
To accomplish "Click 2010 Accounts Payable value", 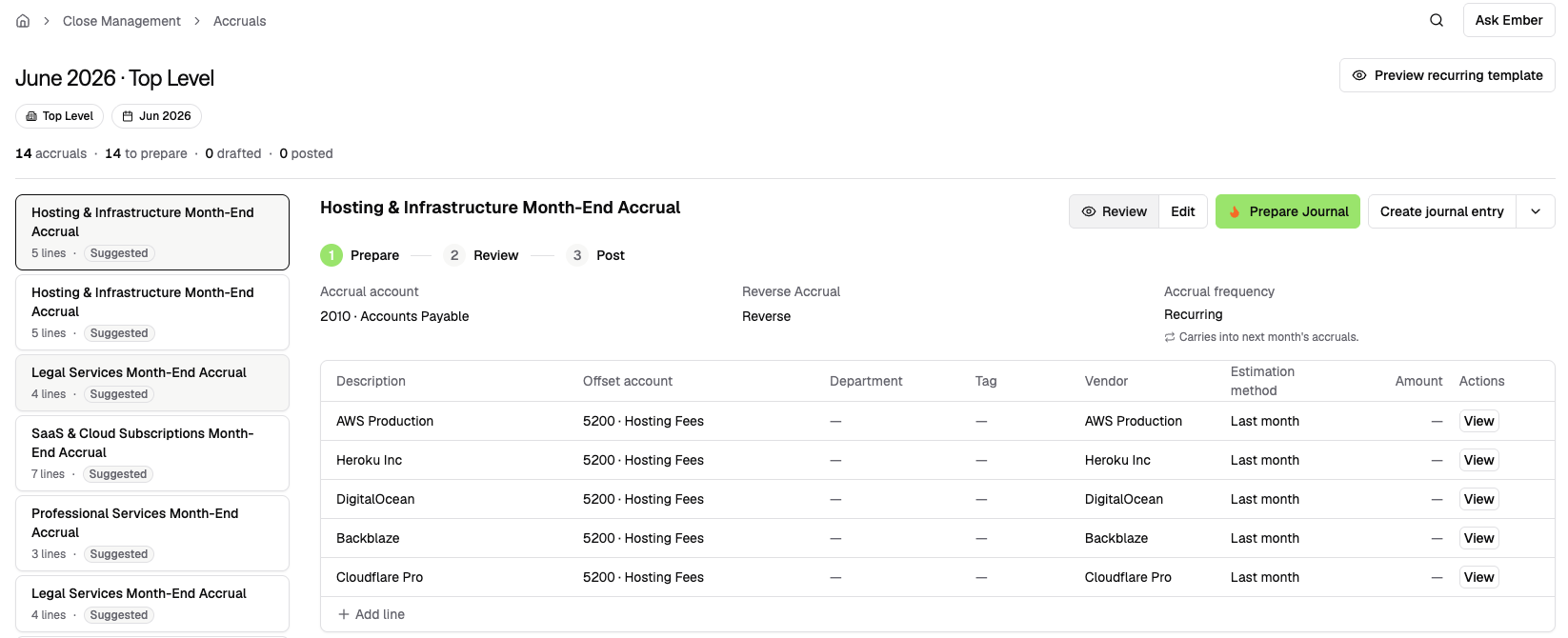I will pos(394,316).
